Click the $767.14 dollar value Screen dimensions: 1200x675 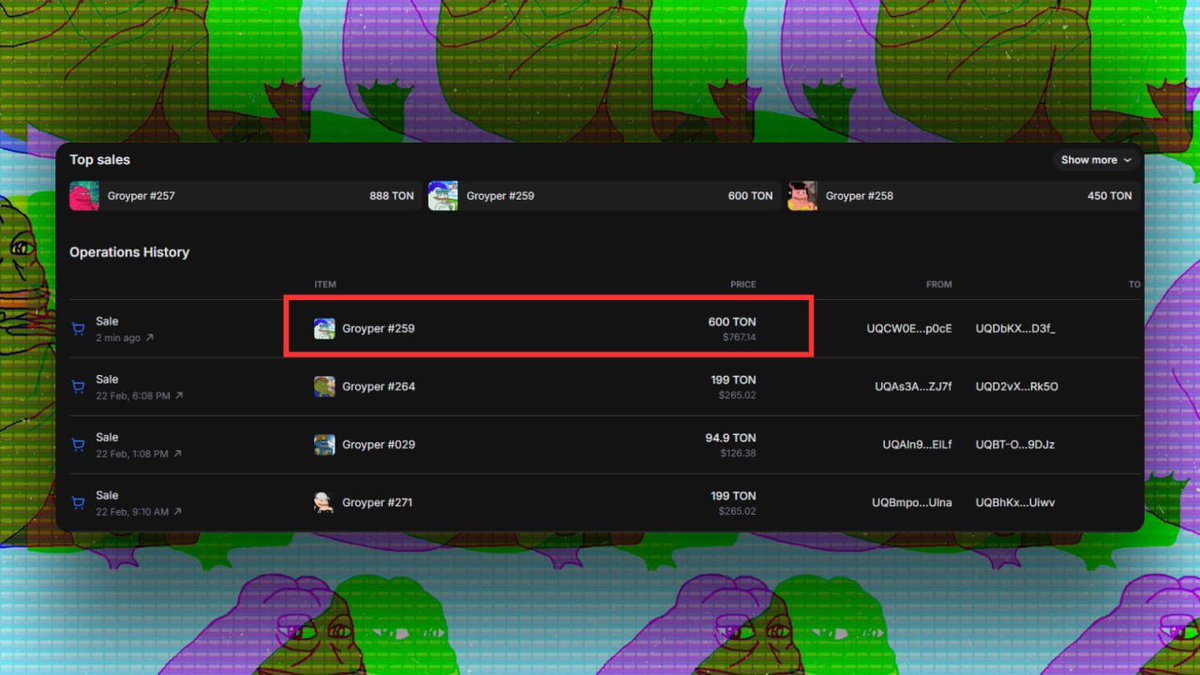coord(739,338)
